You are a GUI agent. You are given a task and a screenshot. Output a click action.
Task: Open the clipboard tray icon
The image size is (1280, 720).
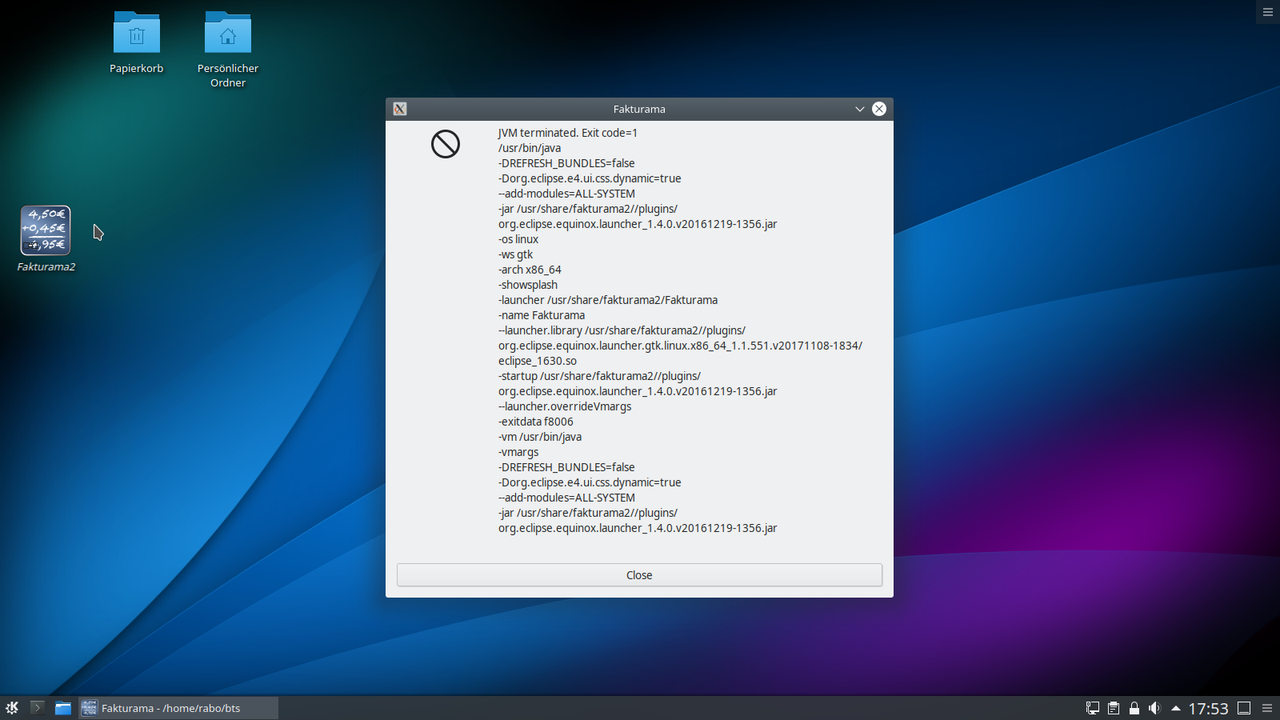point(1113,708)
